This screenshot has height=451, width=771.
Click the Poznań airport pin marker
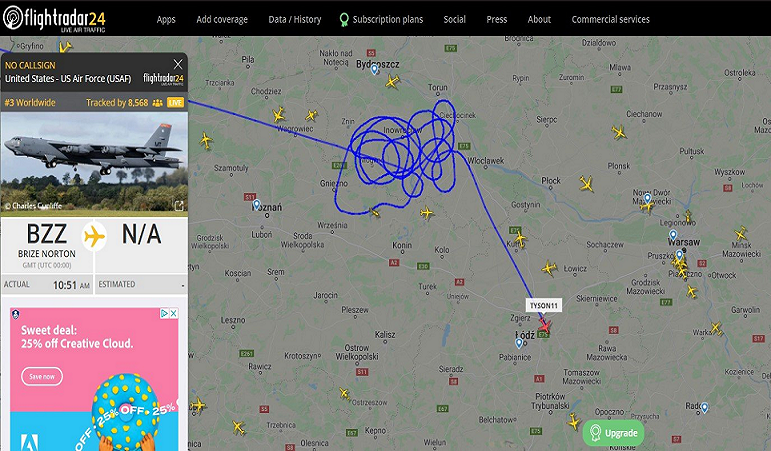256,205
